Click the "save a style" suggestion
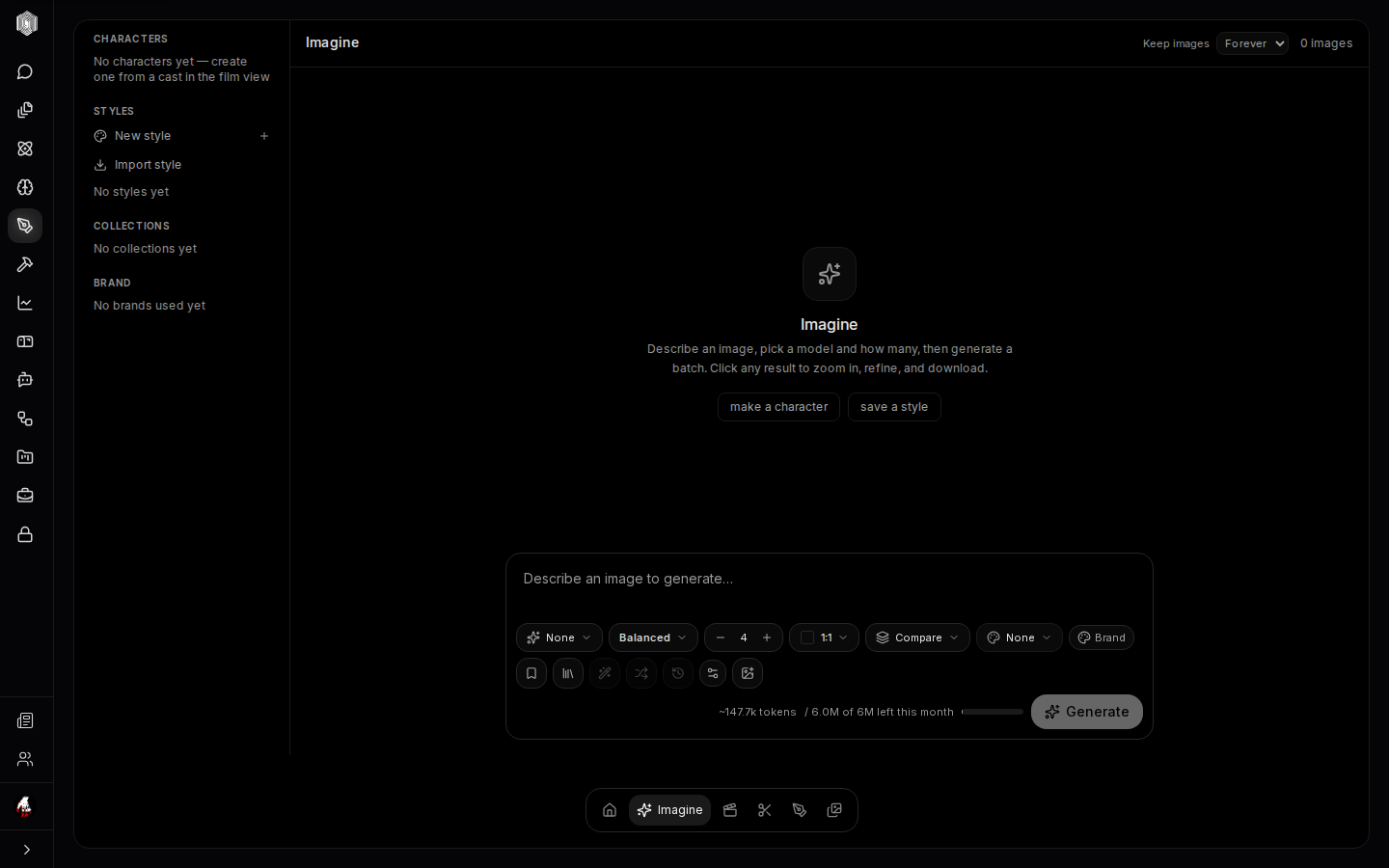The height and width of the screenshot is (868, 1389). click(x=894, y=407)
